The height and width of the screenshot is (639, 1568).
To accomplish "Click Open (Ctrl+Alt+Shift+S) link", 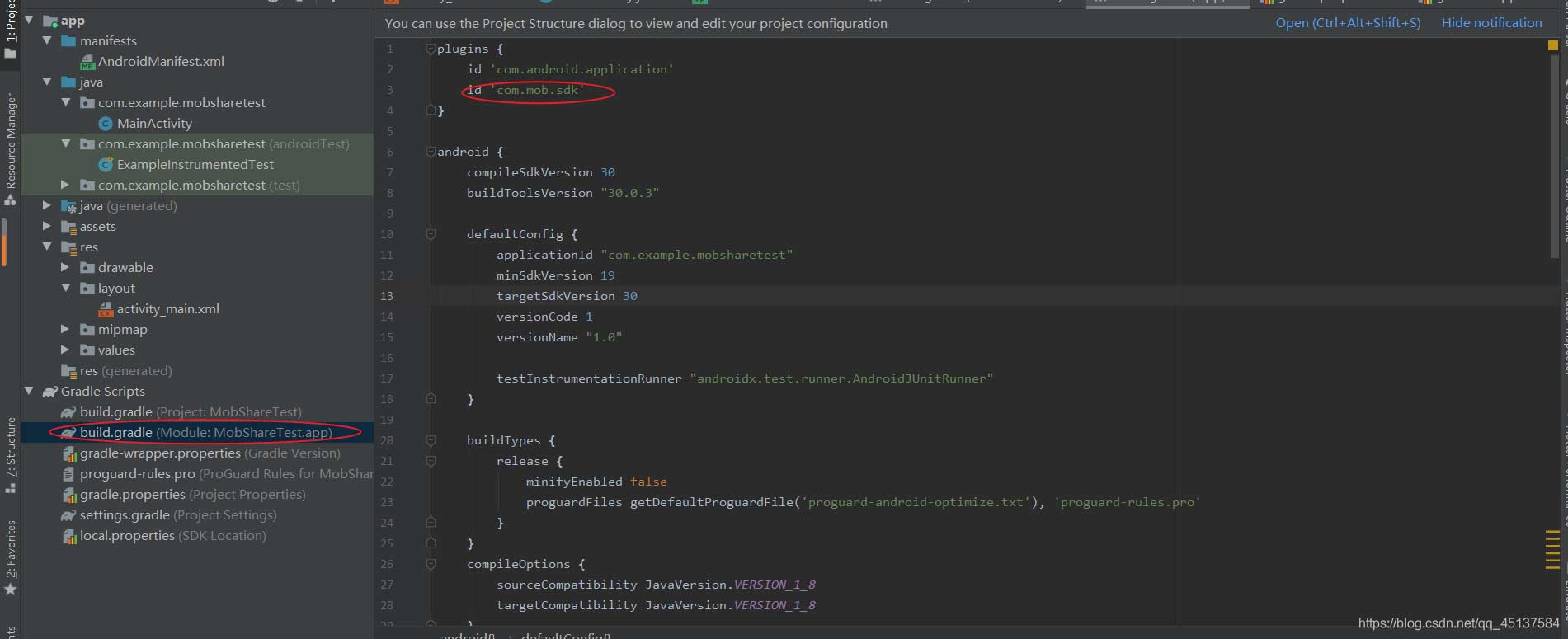I will click(1348, 23).
